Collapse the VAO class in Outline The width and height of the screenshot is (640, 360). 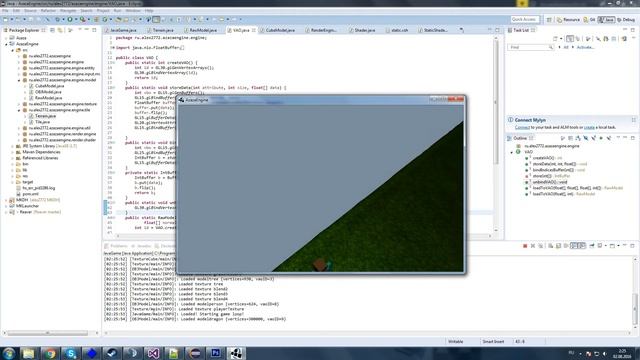(511, 152)
